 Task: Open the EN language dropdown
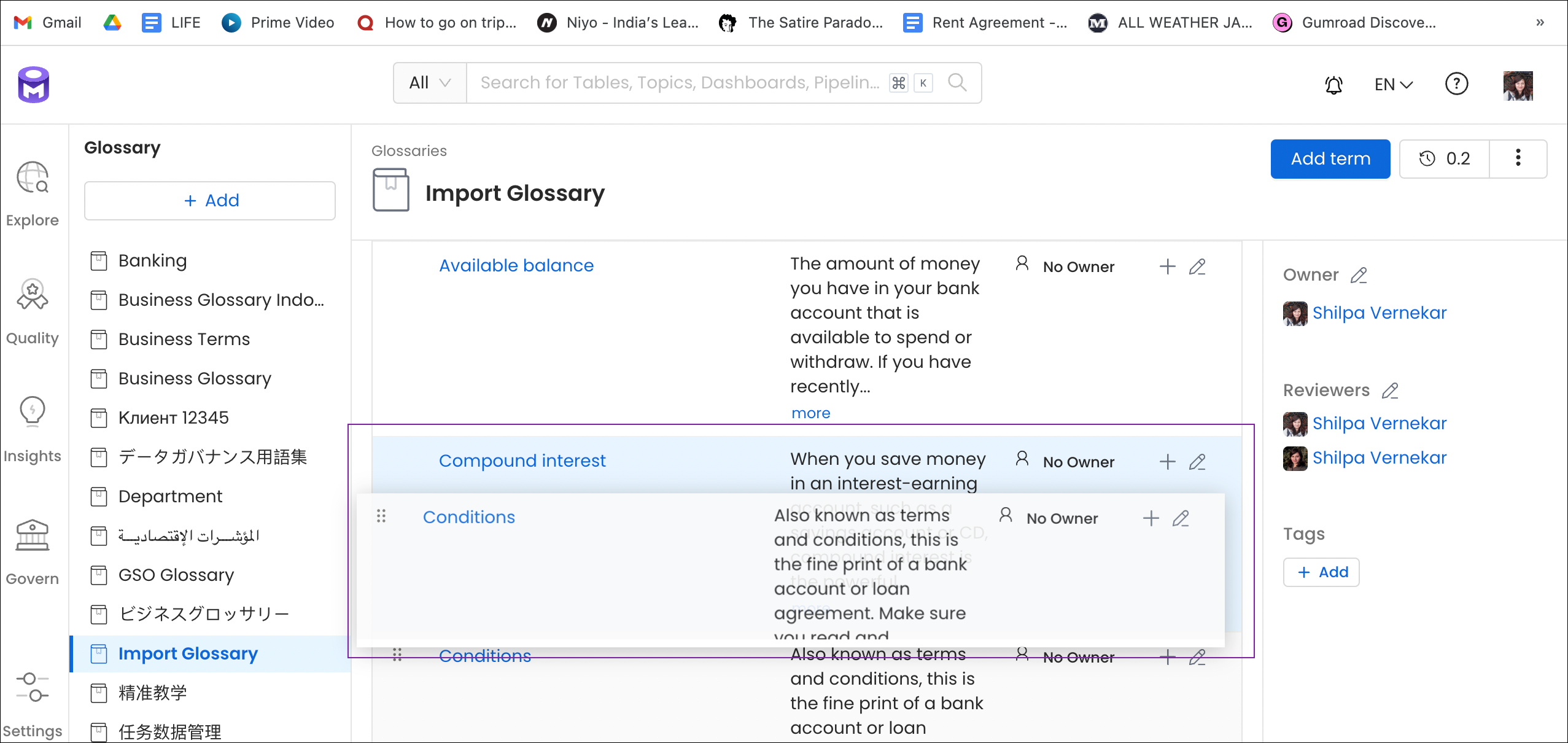1393,84
